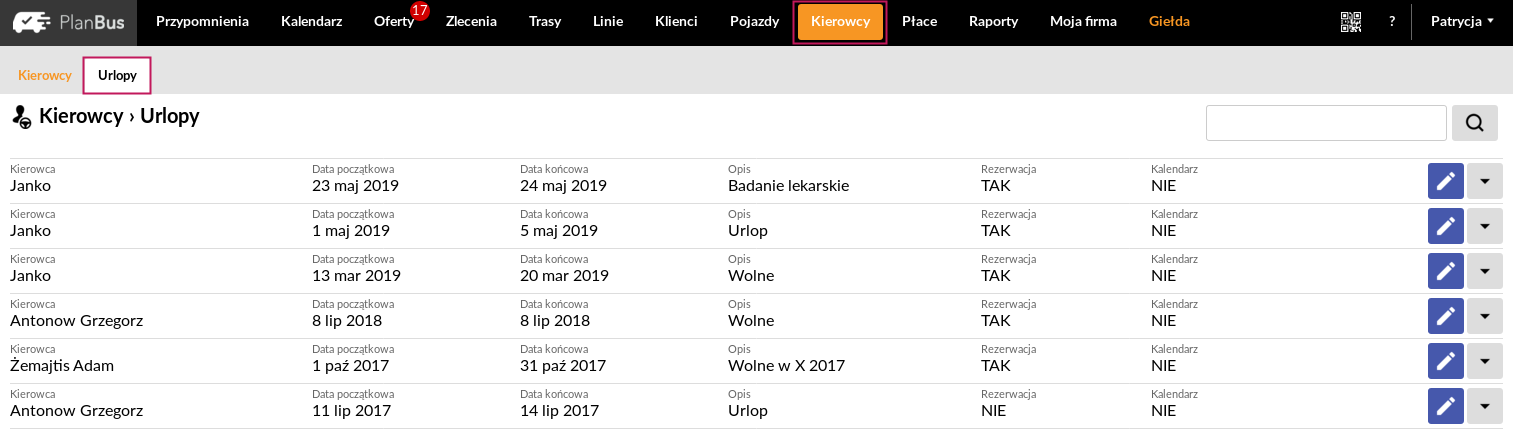This screenshot has width=1513, height=430.
Task: Open the Patrycja user menu
Action: tap(1462, 21)
